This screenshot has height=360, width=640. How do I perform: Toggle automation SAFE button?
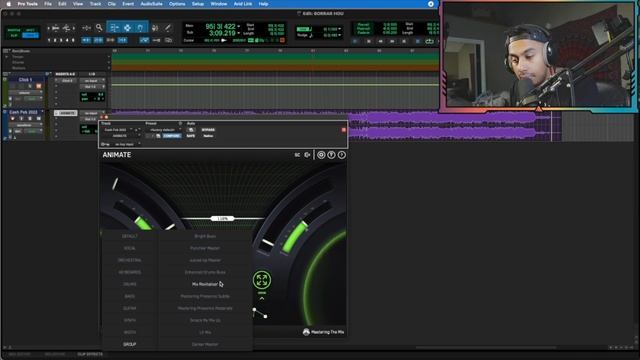(191, 136)
